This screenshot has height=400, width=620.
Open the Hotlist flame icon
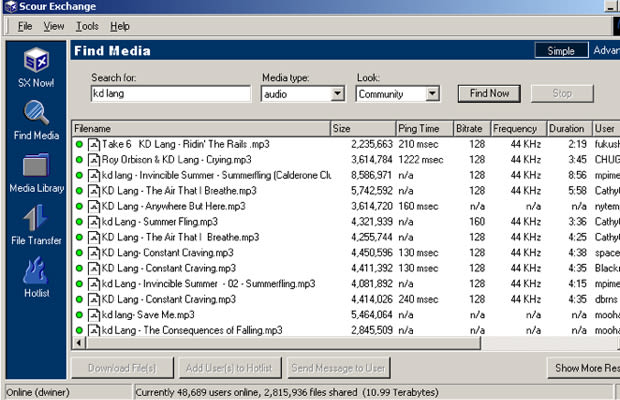pos(36,271)
